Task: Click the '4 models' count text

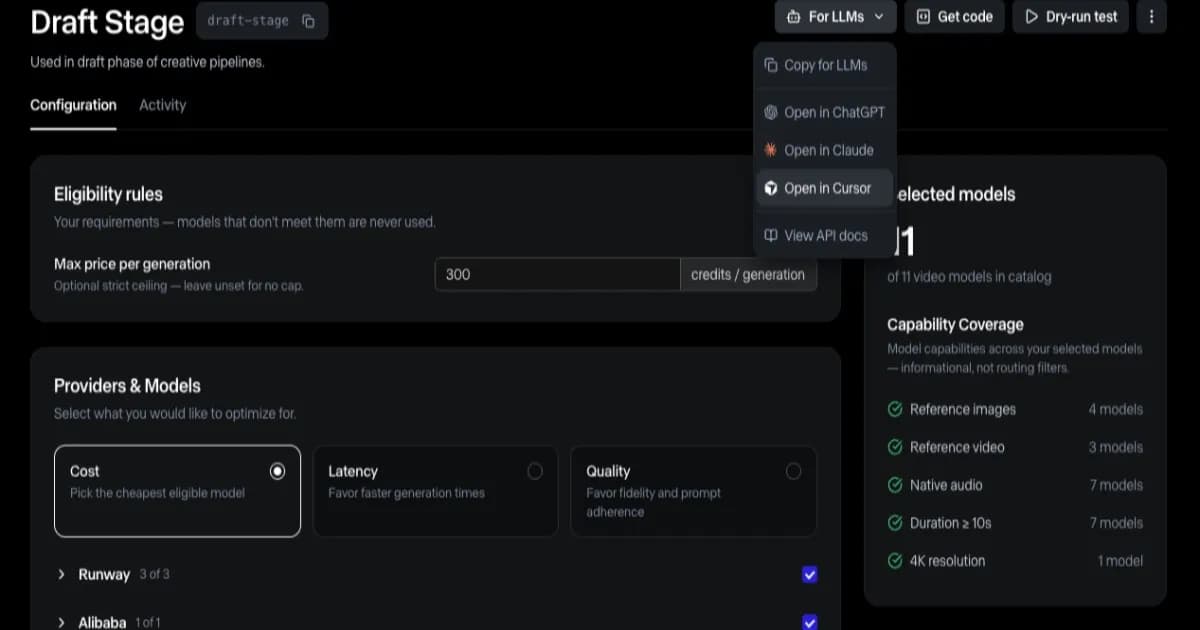Action: 1115,409
